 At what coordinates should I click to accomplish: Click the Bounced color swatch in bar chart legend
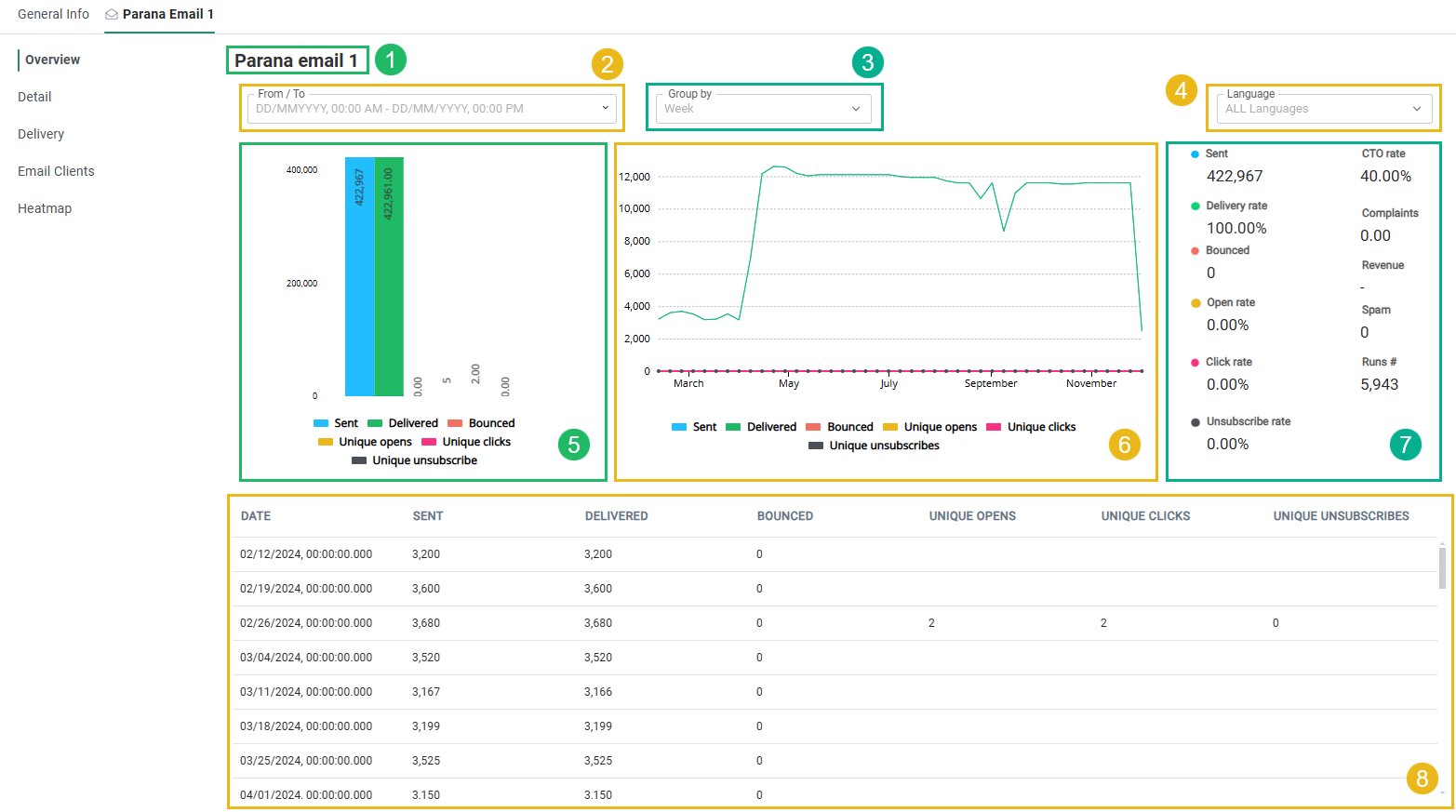click(455, 423)
